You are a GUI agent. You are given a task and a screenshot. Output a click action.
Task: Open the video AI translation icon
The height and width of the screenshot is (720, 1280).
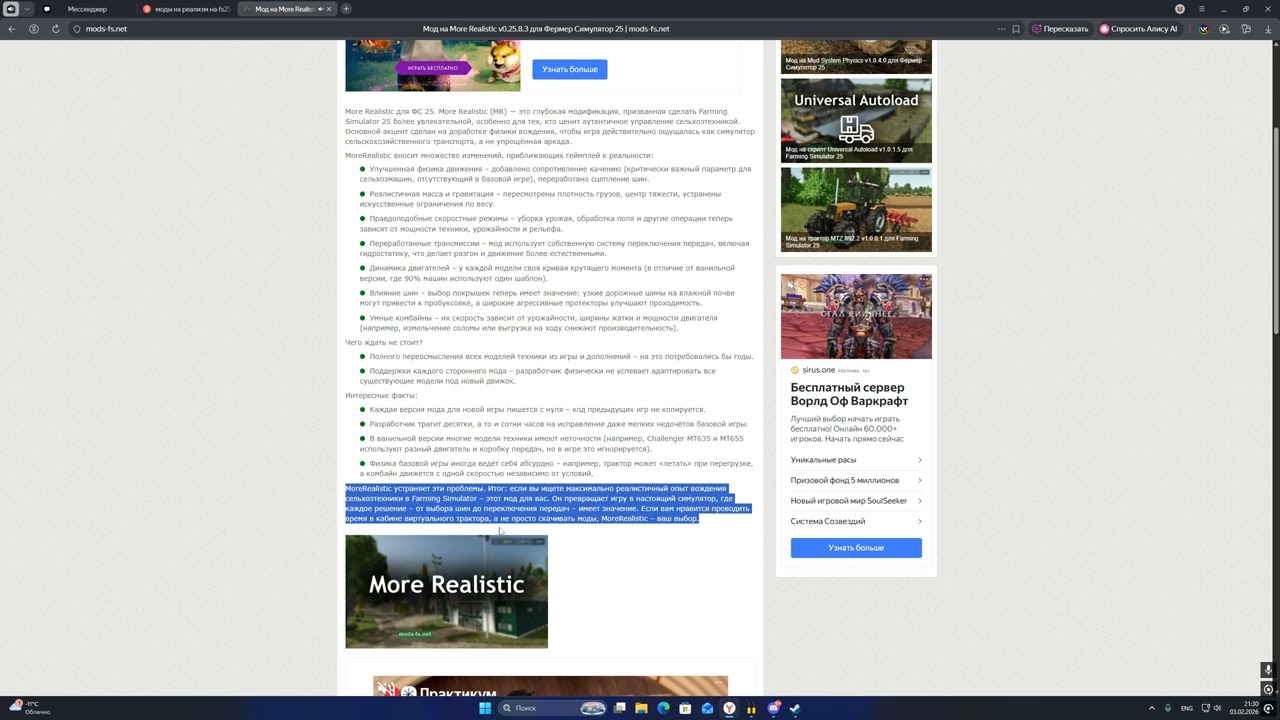(1225, 29)
